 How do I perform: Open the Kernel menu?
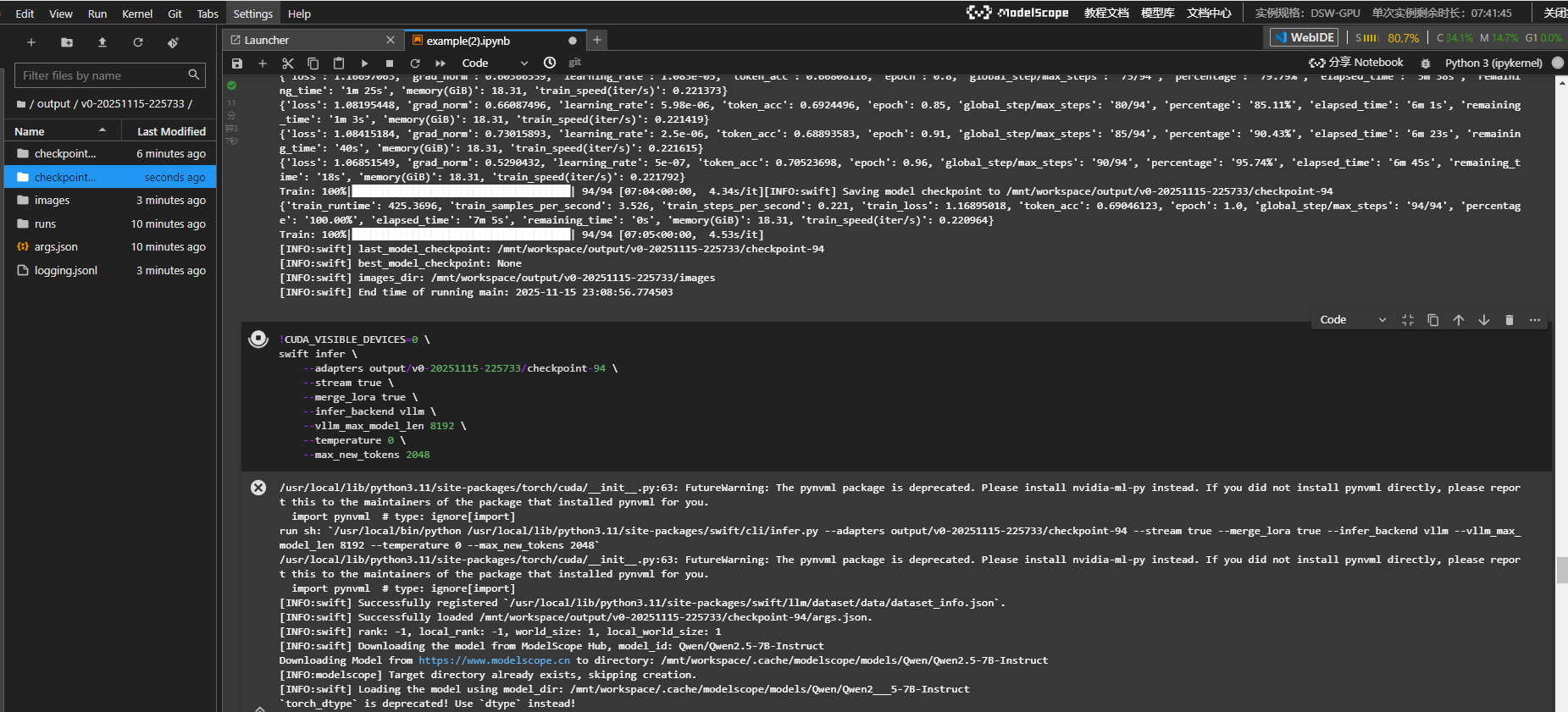coord(137,14)
